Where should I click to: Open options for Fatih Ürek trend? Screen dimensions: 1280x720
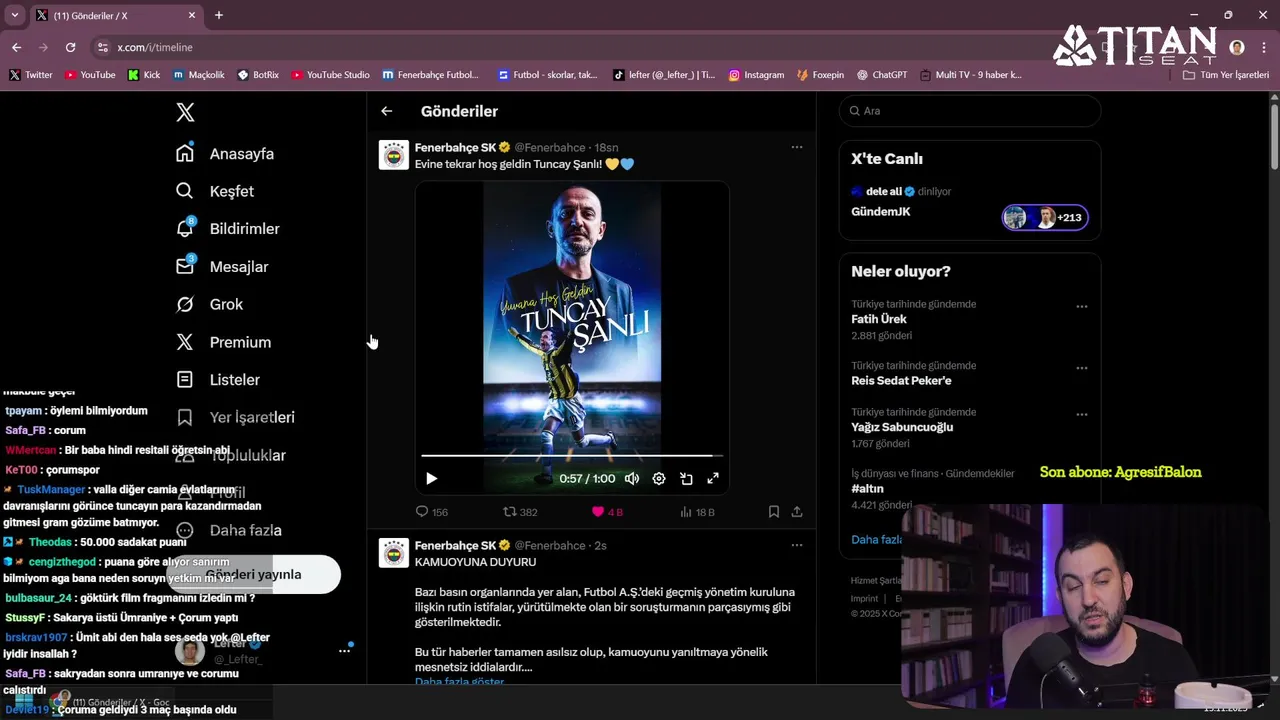[x=1082, y=307]
